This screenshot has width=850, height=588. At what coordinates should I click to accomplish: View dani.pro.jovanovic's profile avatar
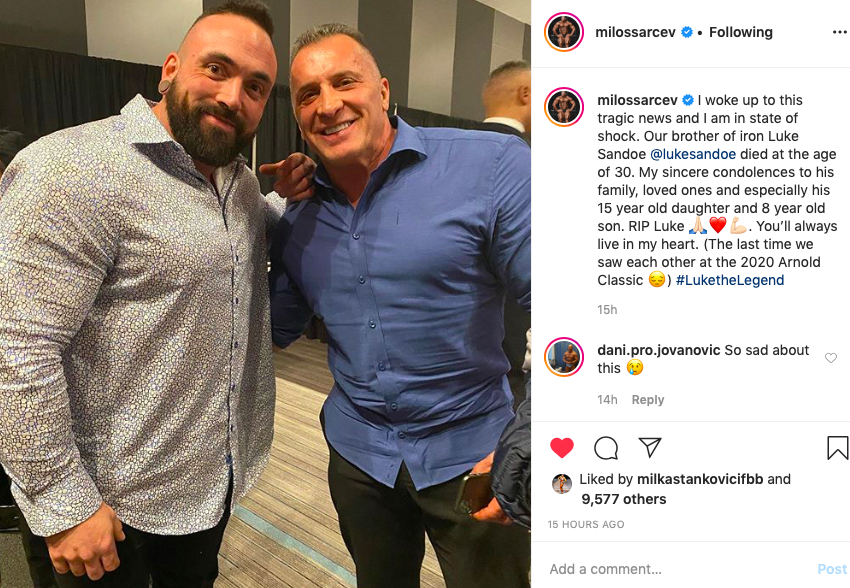click(x=564, y=357)
